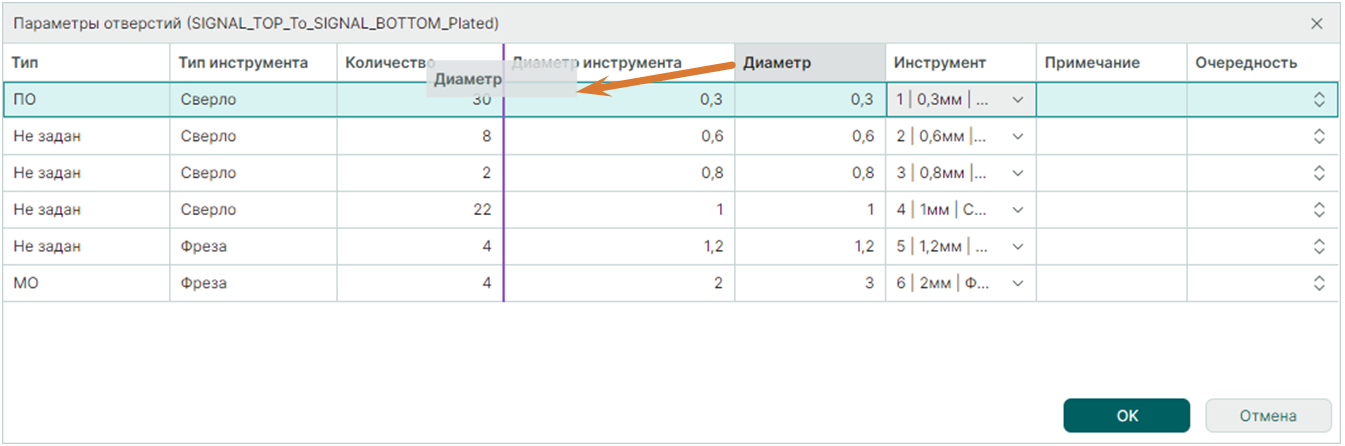1345x446 pixels.
Task: Open the Инструмент dropdown for 0,3мм row
Action: (1018, 100)
